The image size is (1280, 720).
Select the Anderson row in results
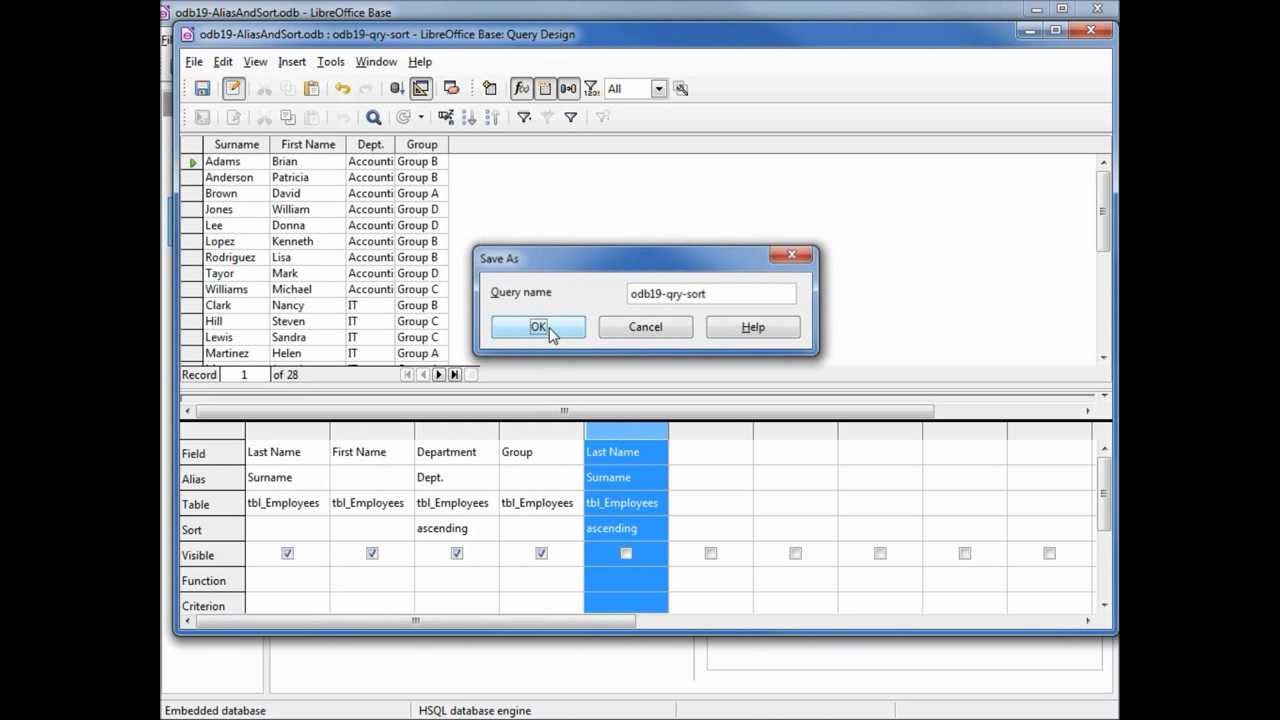tap(315, 177)
